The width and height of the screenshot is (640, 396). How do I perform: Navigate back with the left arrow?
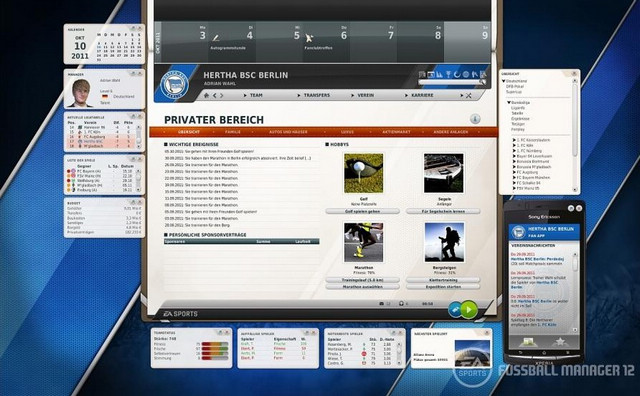click(215, 95)
